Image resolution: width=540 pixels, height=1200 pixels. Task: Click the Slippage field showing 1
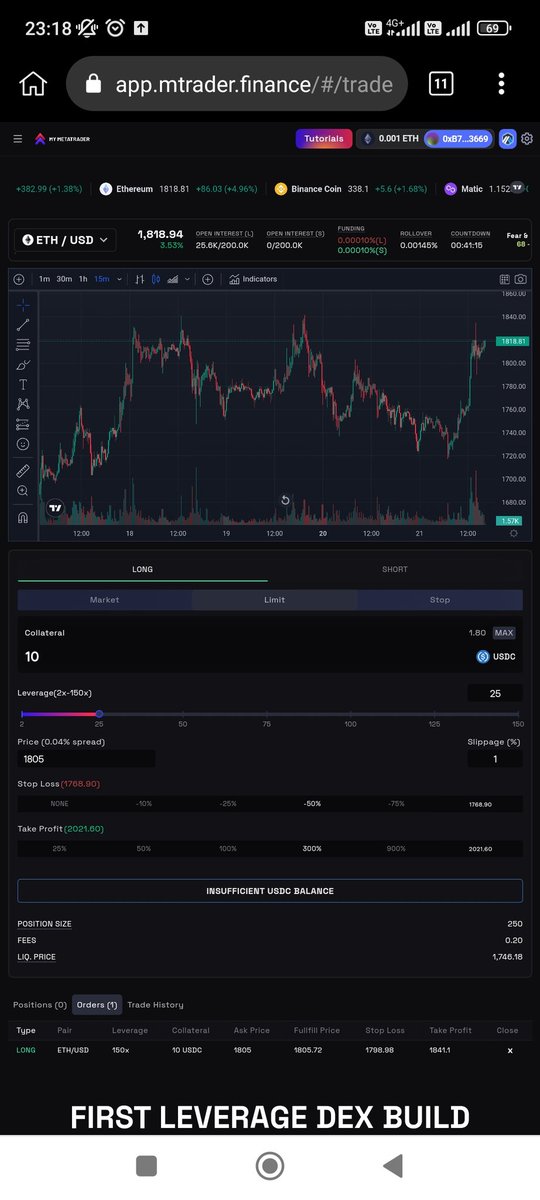click(494, 759)
